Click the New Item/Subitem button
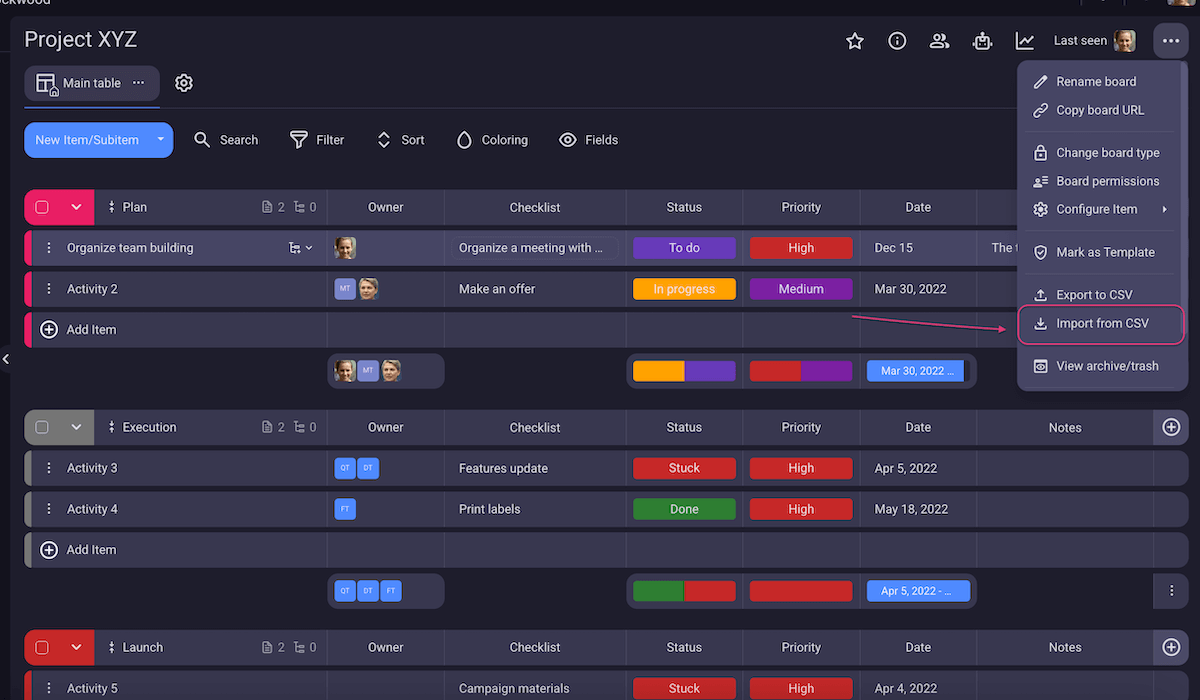Image resolution: width=1200 pixels, height=700 pixels. point(87,140)
